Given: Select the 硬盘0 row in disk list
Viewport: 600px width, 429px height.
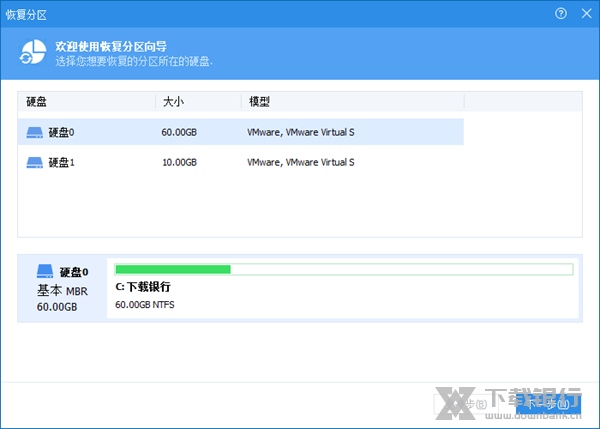Looking at the screenshot, I should click(240, 132).
